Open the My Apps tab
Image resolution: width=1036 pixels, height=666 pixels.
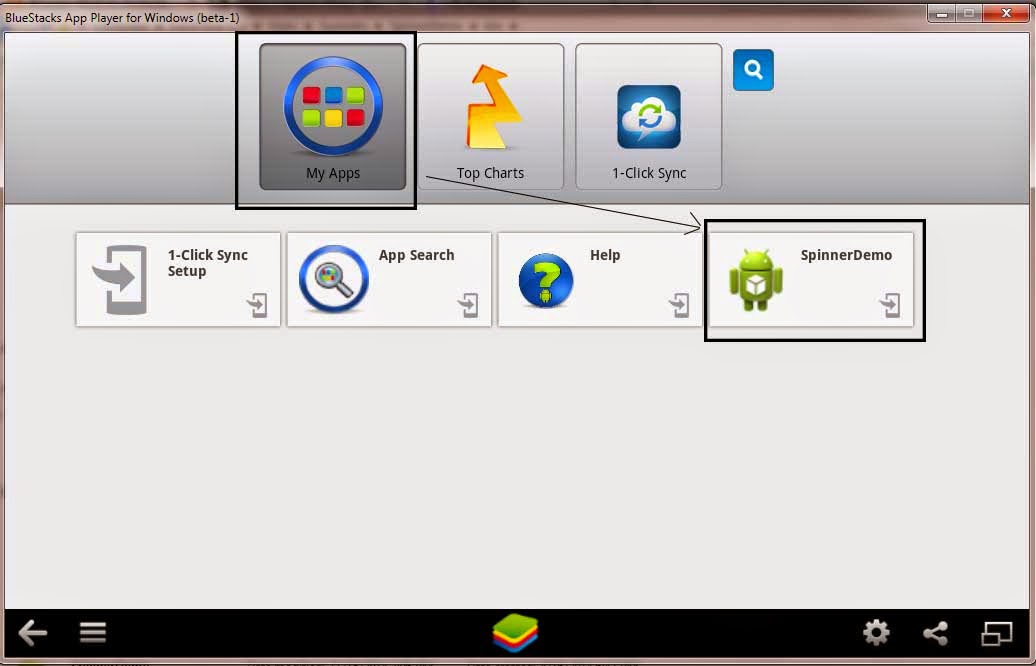[332, 116]
